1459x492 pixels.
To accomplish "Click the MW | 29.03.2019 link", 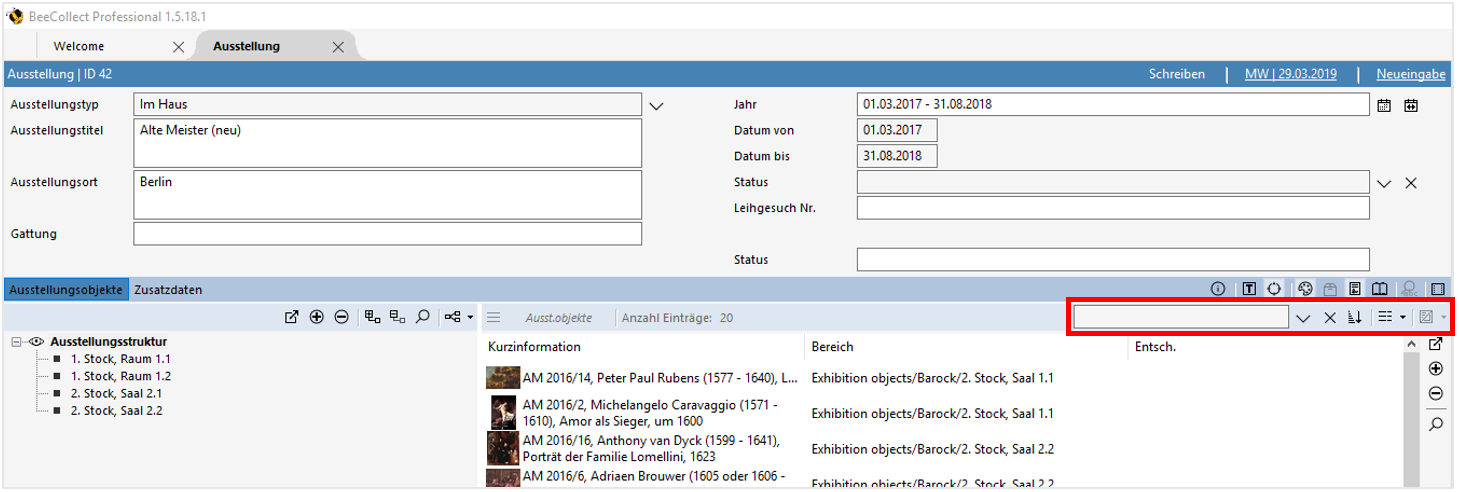I will pyautogui.click(x=1290, y=74).
